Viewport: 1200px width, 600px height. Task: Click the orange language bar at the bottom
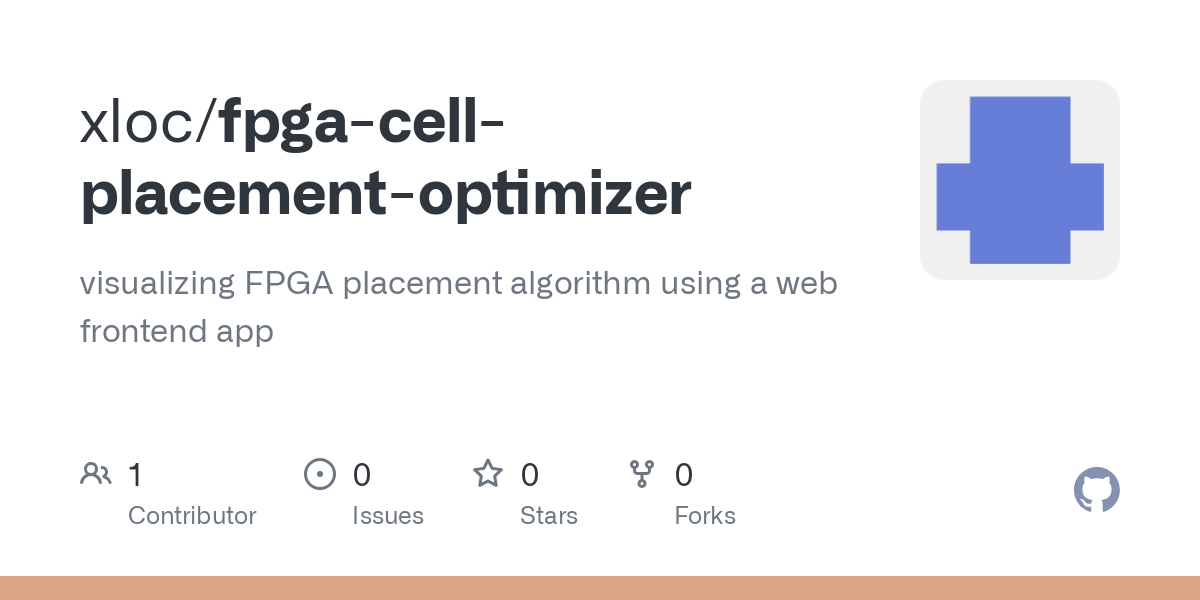(x=600, y=588)
